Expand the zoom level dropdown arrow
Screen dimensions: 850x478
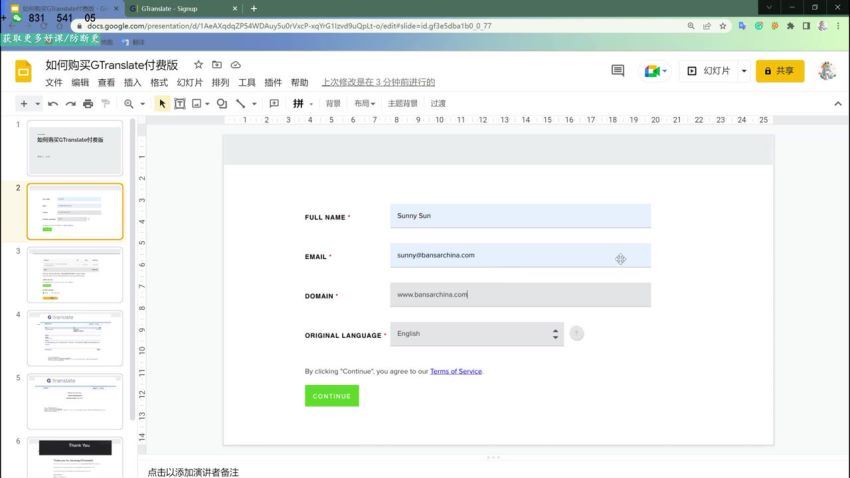143,104
